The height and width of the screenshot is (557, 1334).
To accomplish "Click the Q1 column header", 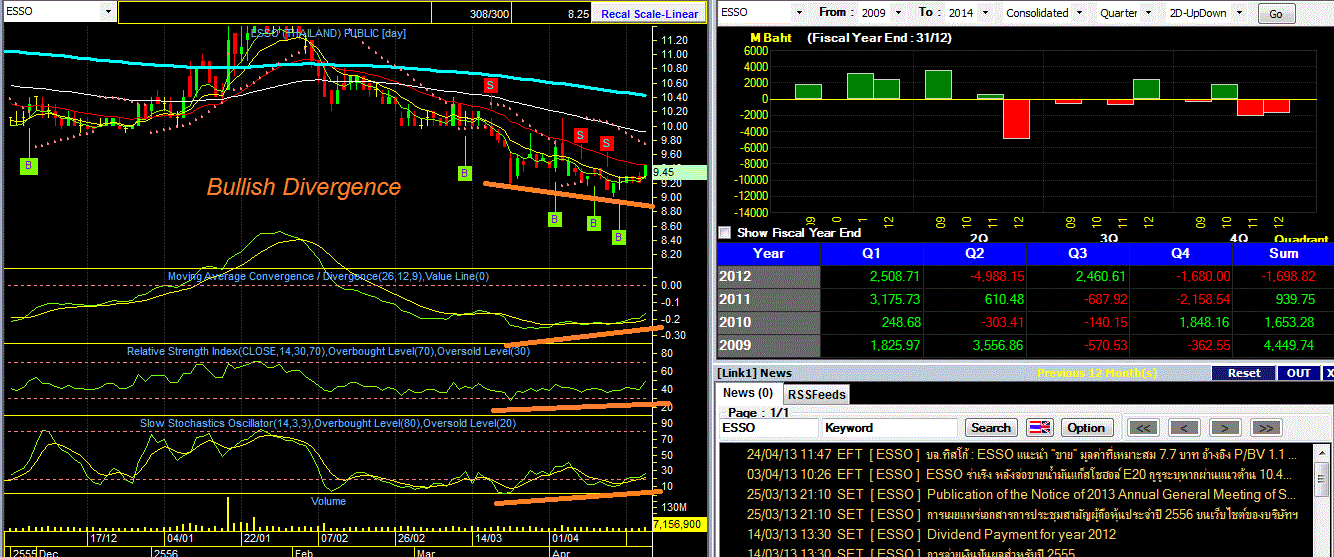I will [871, 254].
